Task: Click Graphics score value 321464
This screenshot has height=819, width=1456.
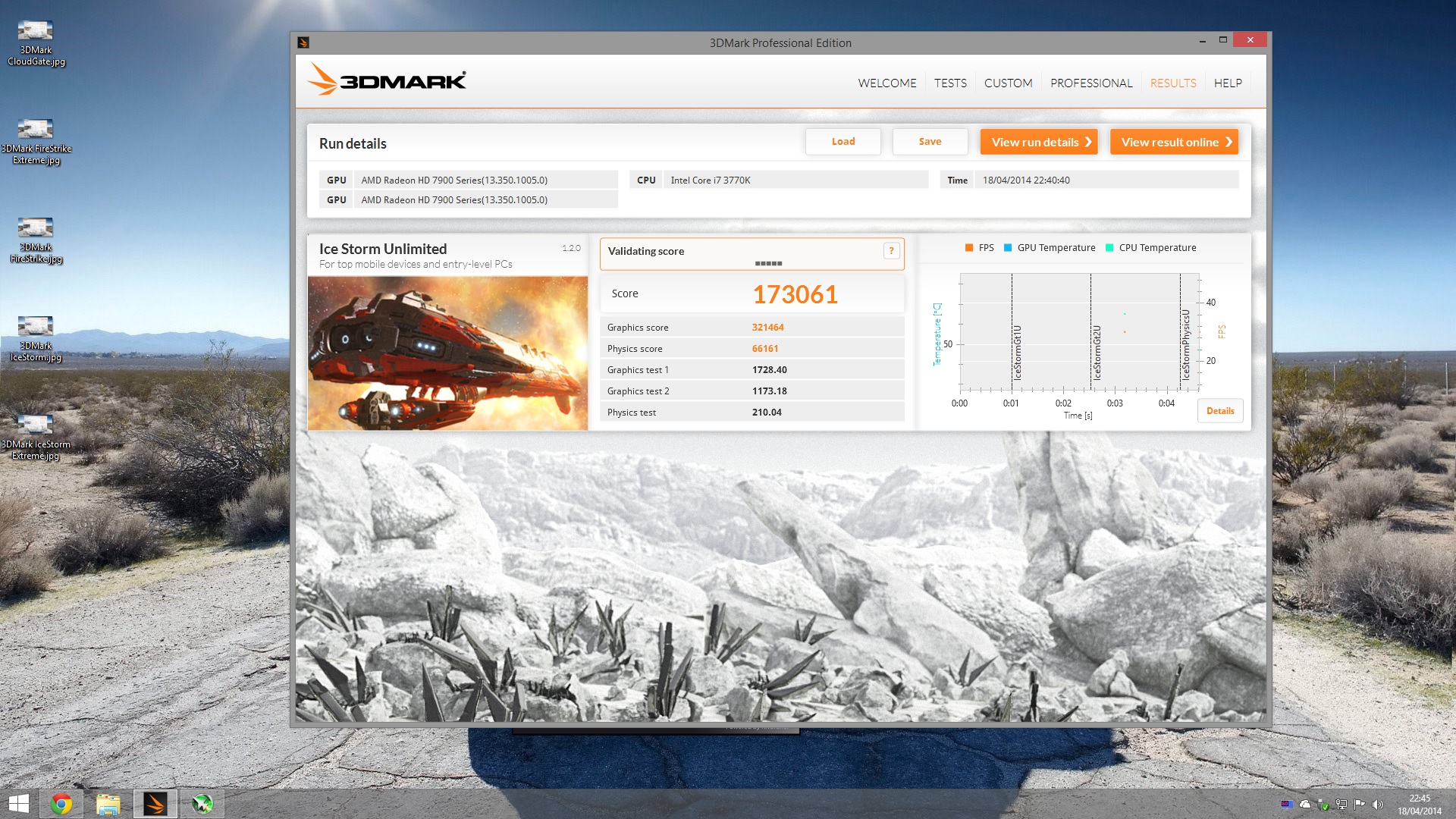Action: click(x=767, y=328)
